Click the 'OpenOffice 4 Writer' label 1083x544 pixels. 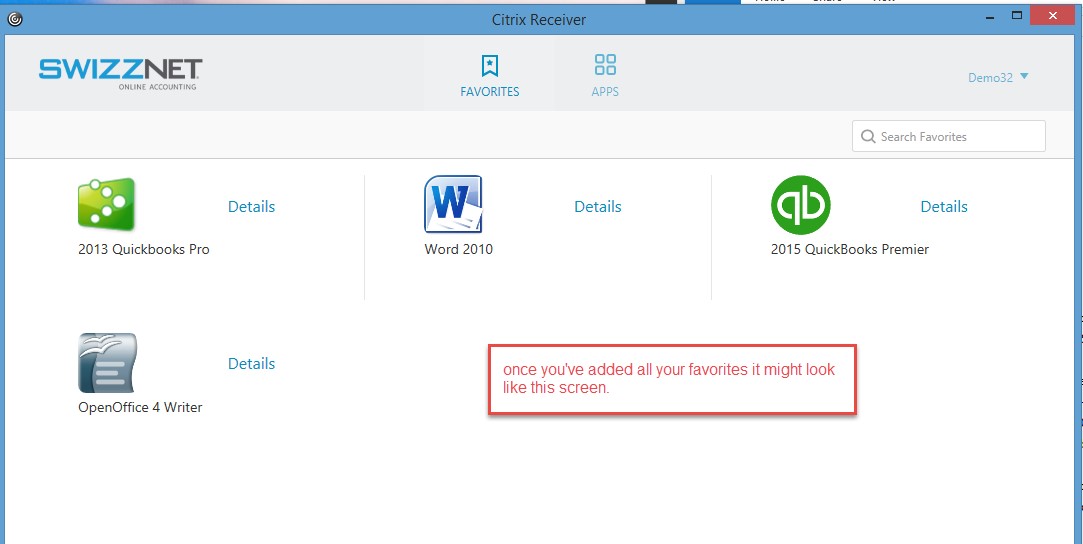click(140, 407)
